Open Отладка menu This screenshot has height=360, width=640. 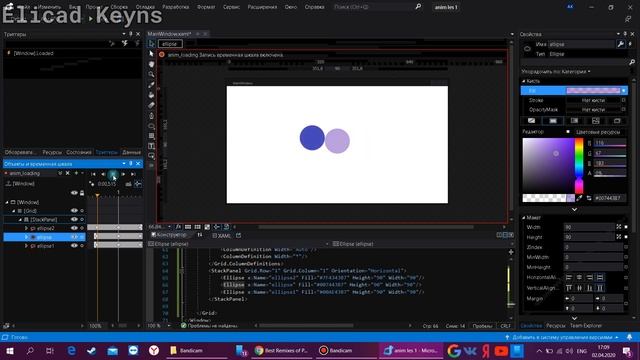click(145, 7)
